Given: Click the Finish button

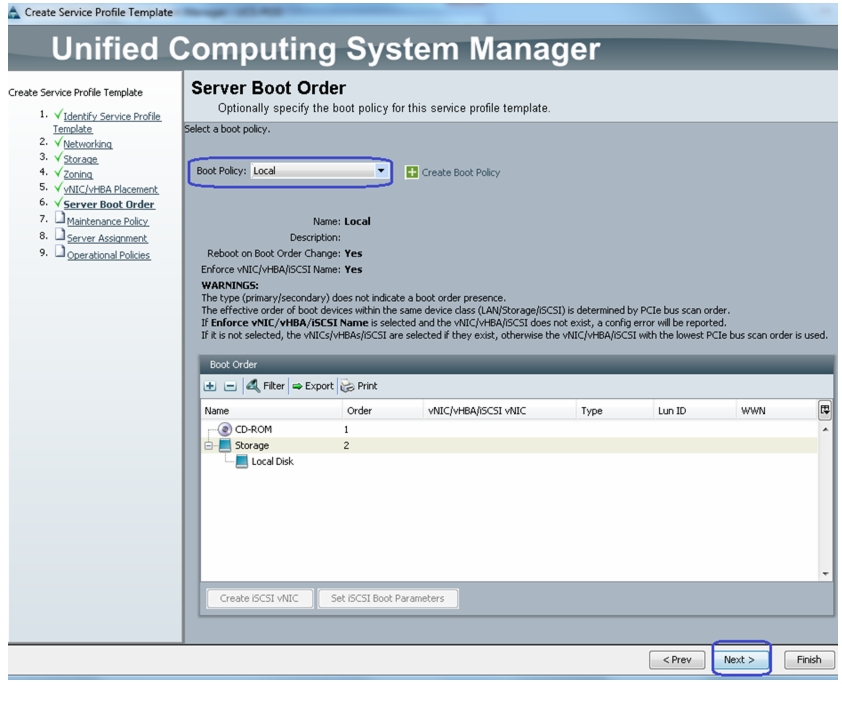Looking at the screenshot, I should pyautogui.click(x=809, y=659).
